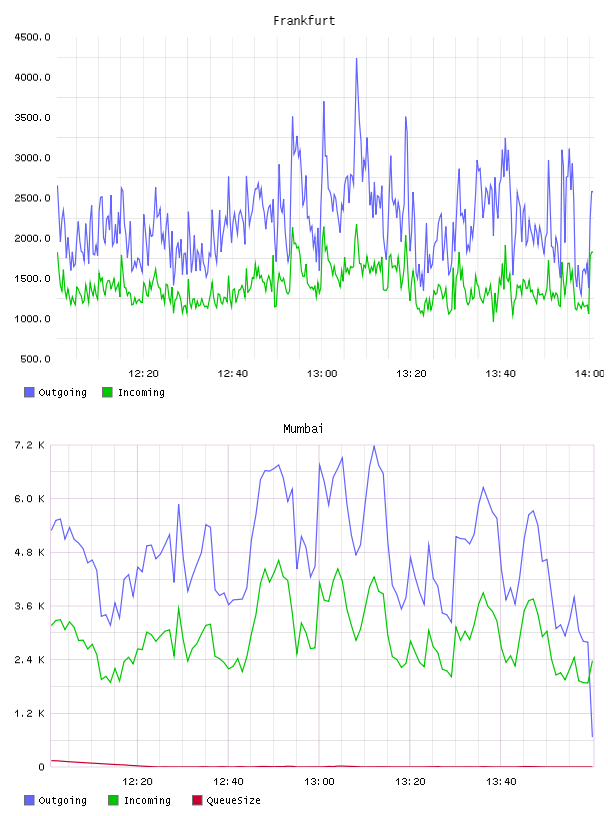Click the highest Outgoing spike in Frankfurt chart
Screen dimensions: 608x816
357,59
